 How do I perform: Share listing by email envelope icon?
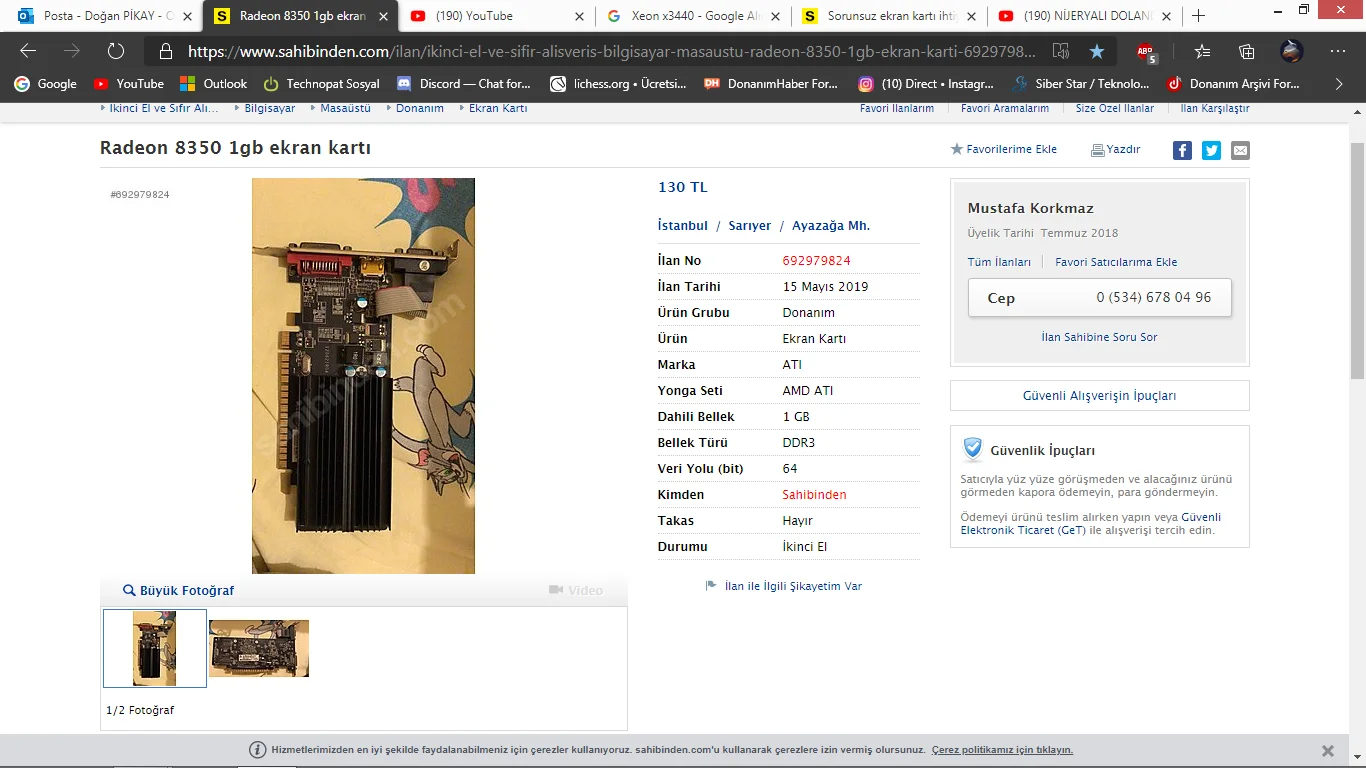(x=1240, y=150)
